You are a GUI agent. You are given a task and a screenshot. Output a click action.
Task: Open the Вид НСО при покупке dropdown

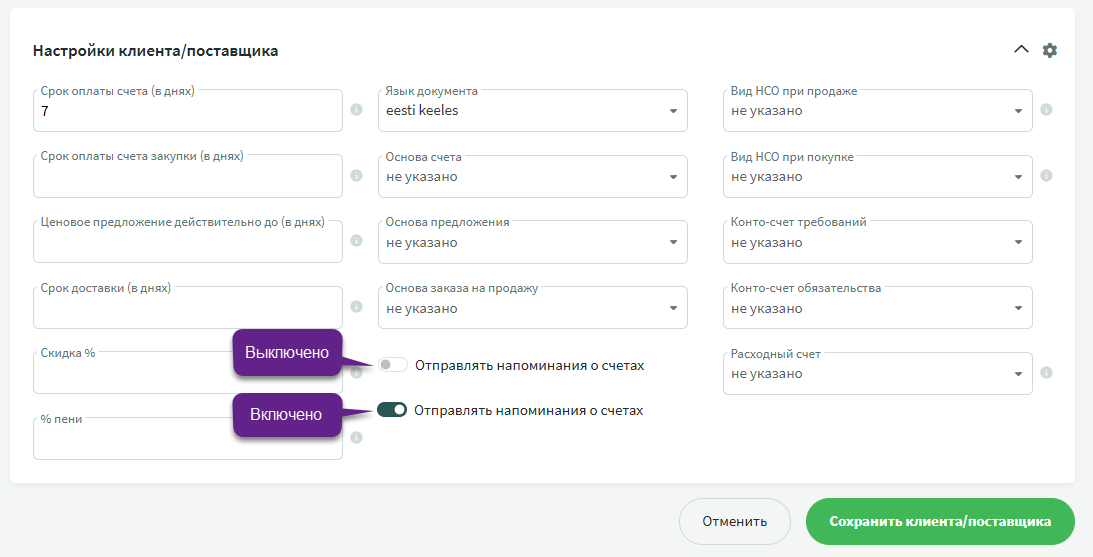pyautogui.click(x=877, y=177)
